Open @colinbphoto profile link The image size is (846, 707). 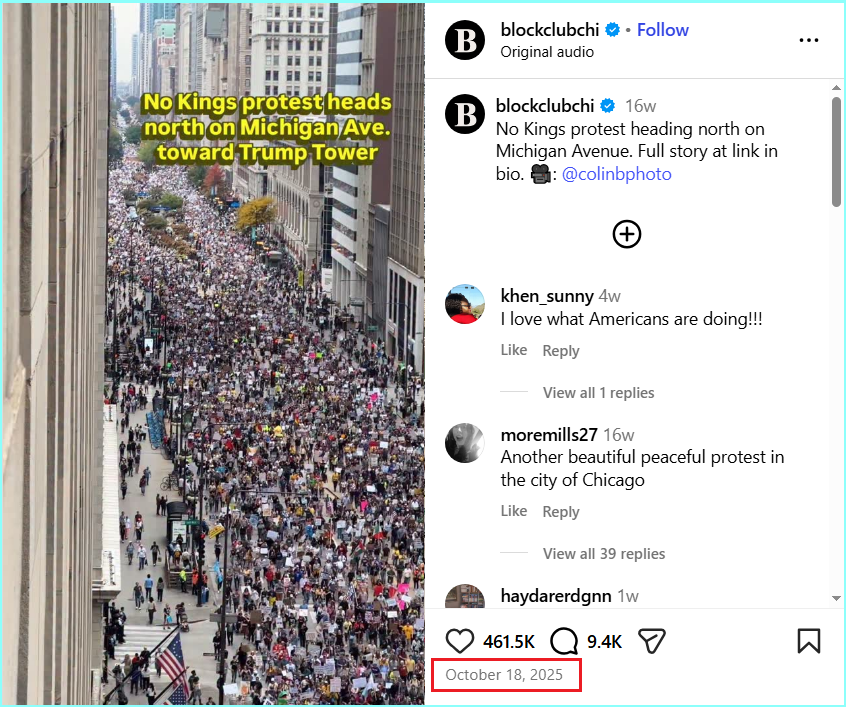617,174
